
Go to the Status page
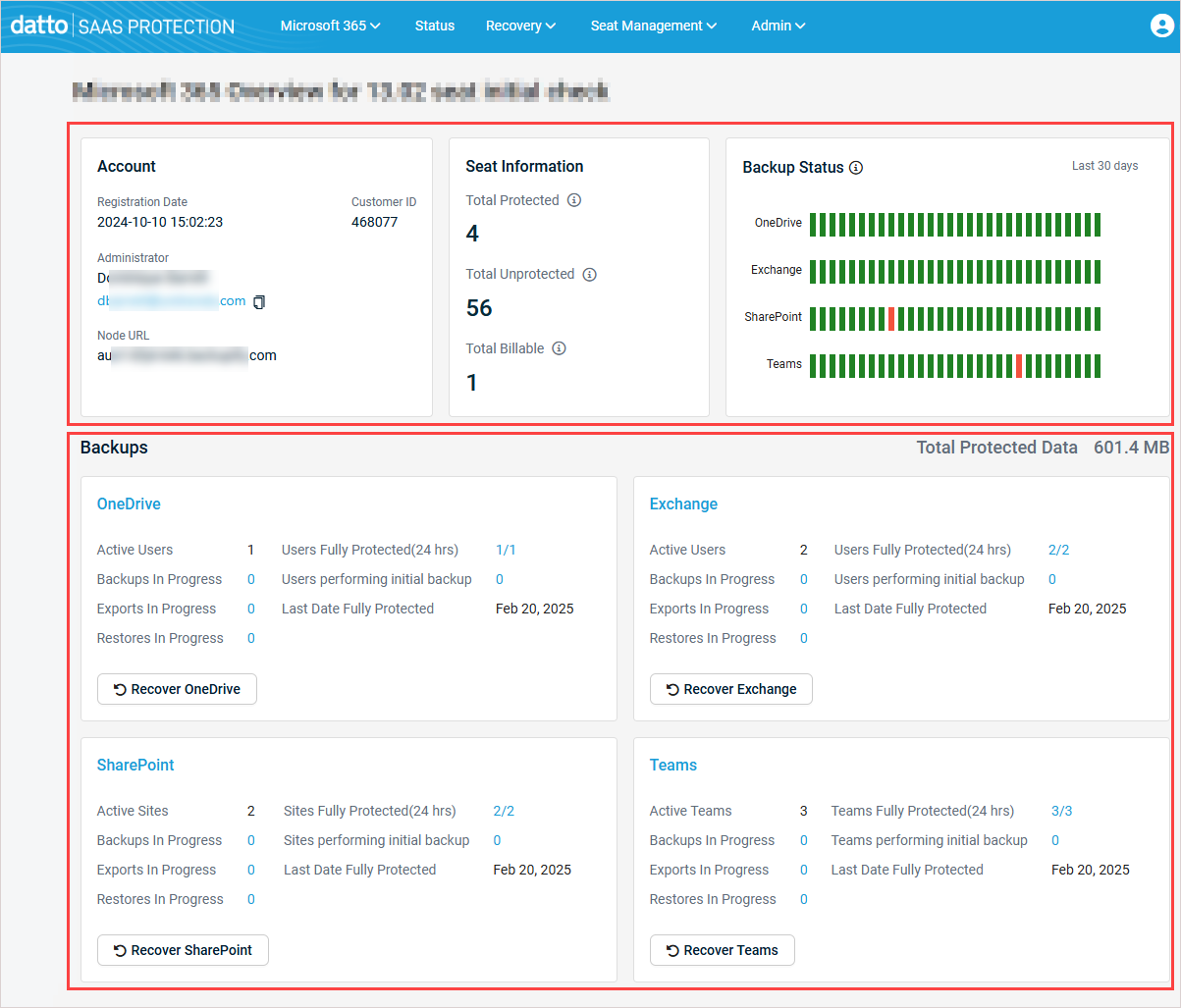coord(435,26)
